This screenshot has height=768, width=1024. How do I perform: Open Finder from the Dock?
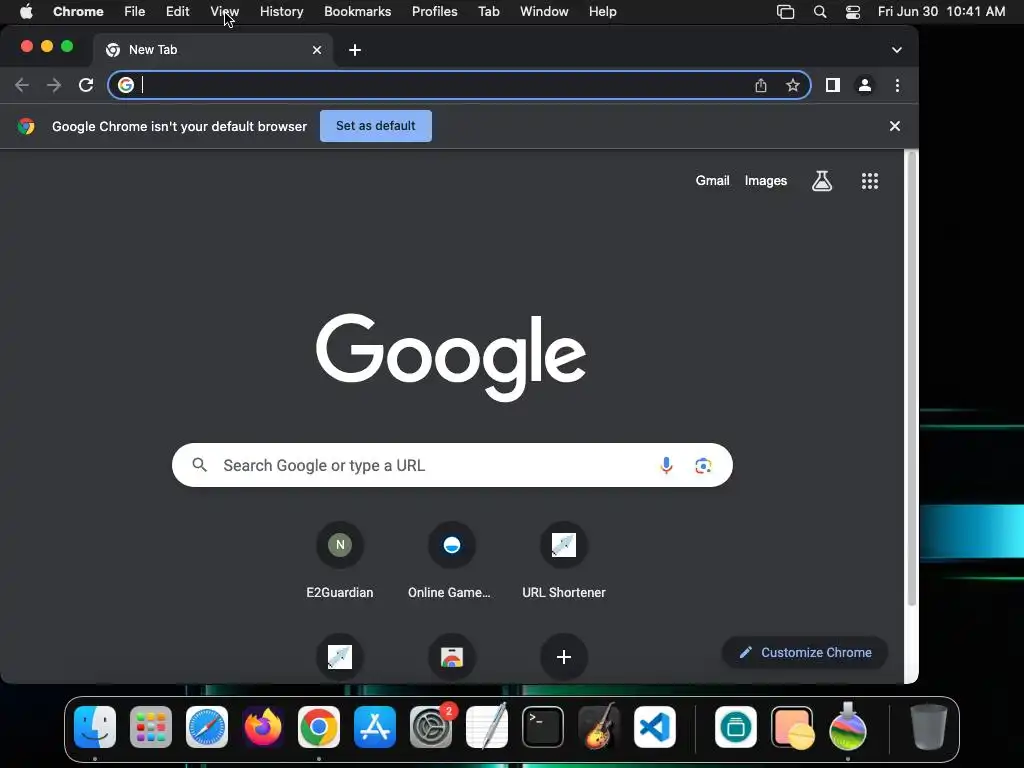pyautogui.click(x=95, y=727)
